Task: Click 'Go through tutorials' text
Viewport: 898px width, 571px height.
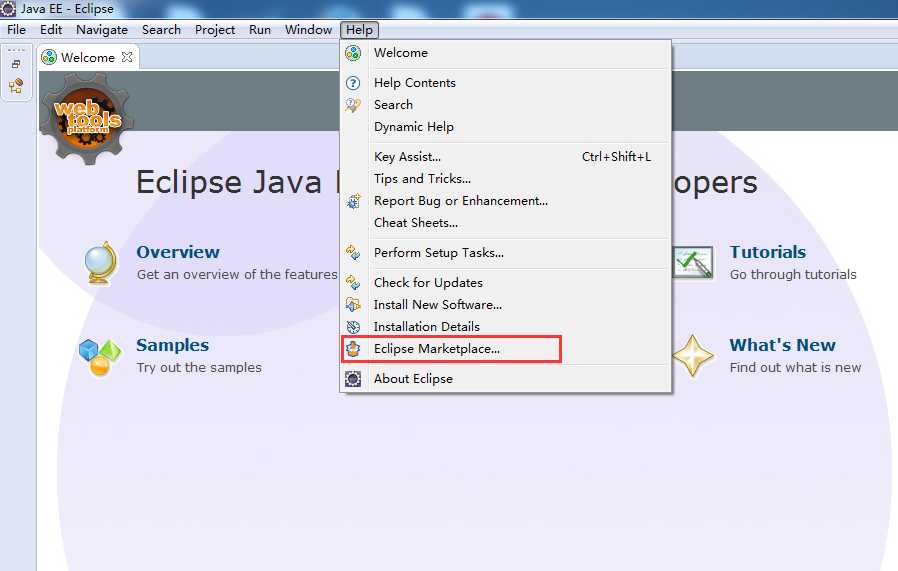Action: 793,275
